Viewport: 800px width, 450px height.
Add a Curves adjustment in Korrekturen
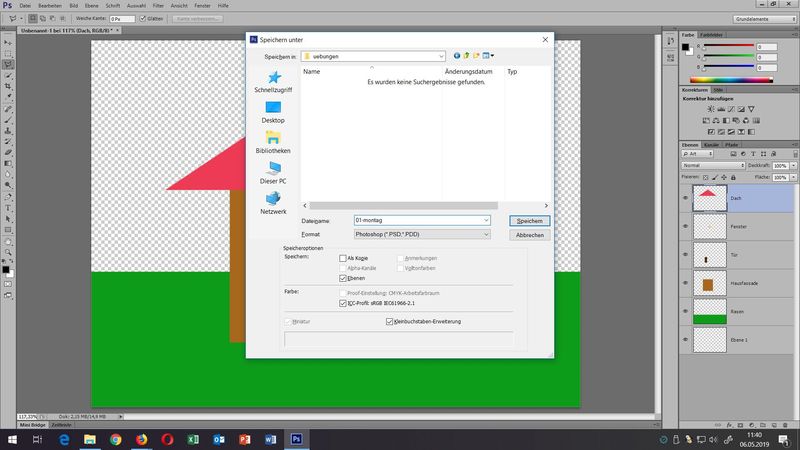731,109
